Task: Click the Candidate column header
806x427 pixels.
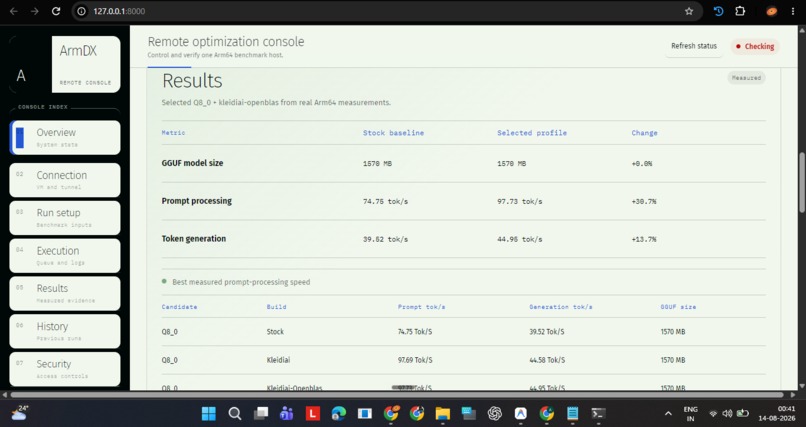Action: click(179, 307)
